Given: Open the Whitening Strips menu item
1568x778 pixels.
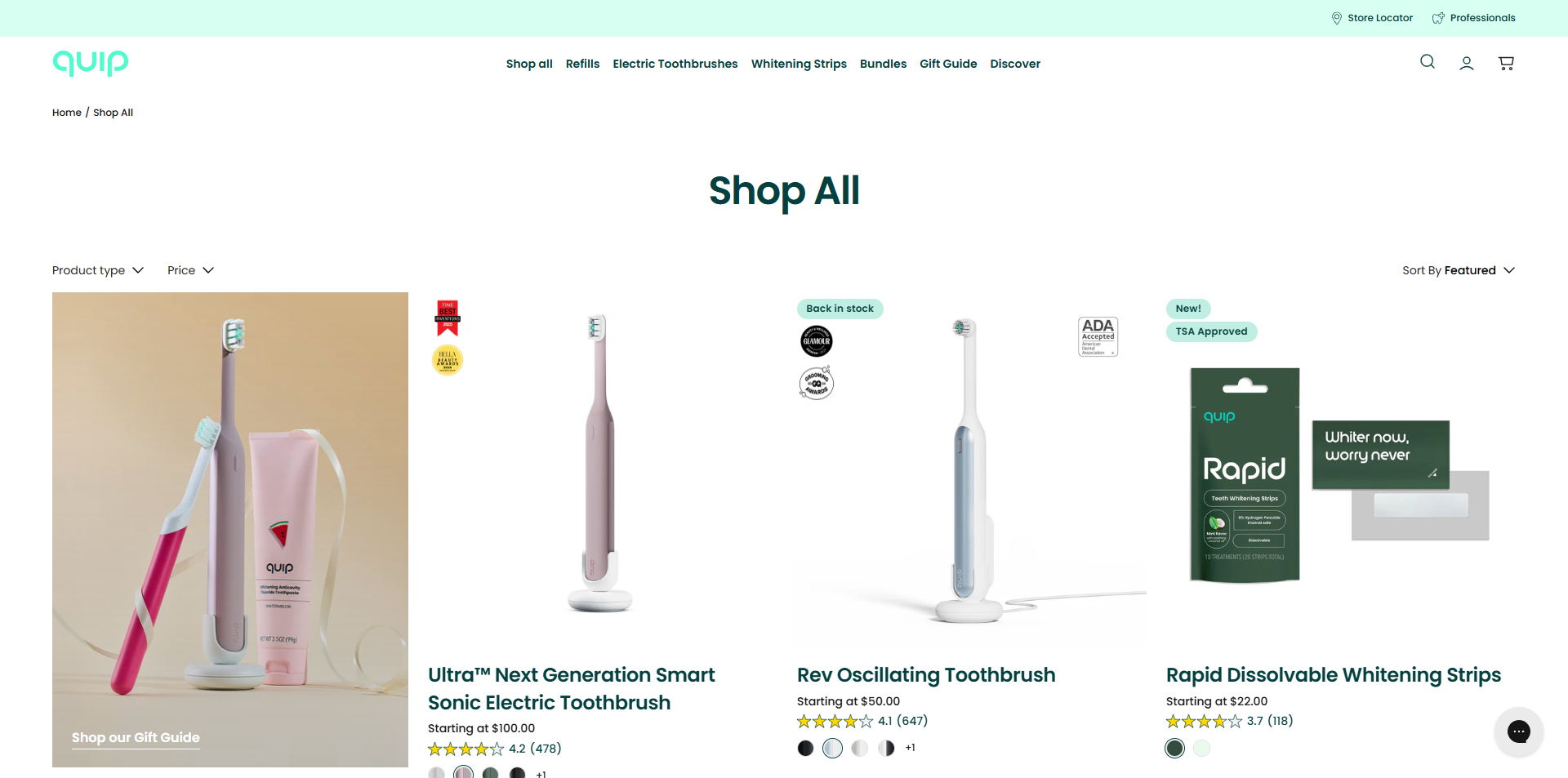Looking at the screenshot, I should click(799, 64).
